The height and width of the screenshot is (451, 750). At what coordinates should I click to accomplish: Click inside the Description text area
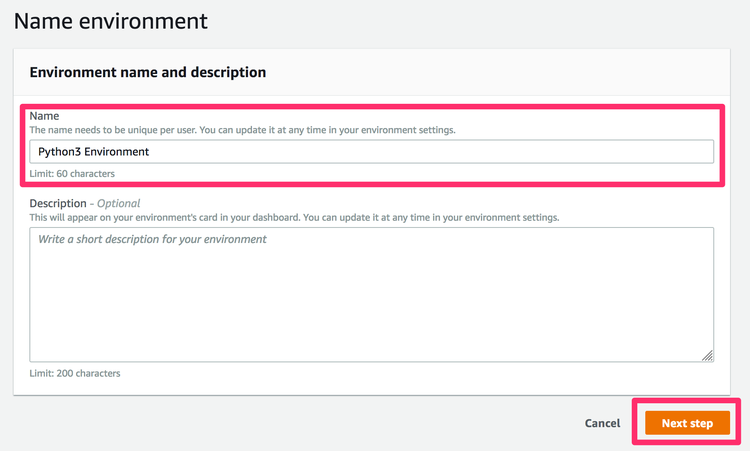tap(372, 295)
